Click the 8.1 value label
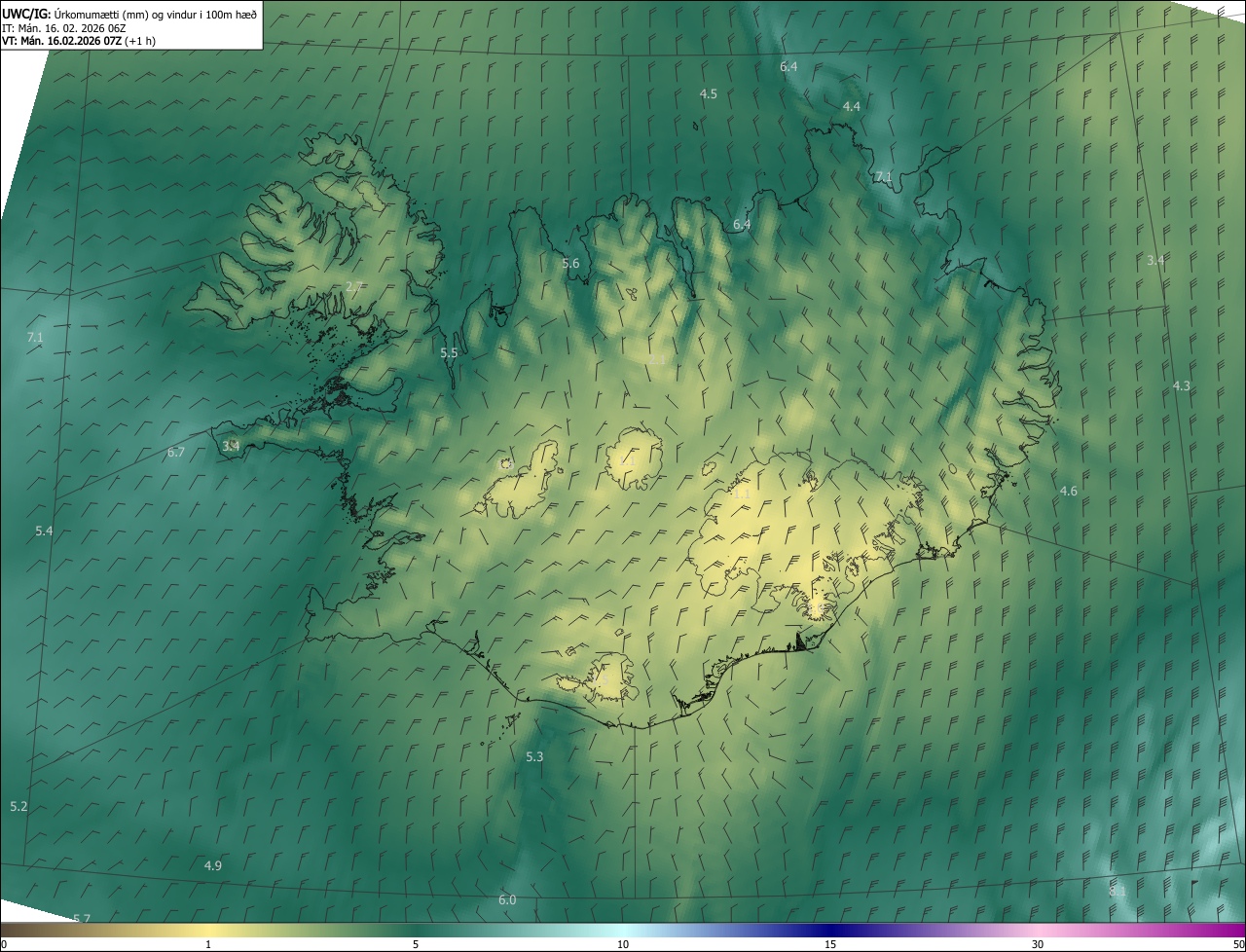 click(x=1118, y=891)
